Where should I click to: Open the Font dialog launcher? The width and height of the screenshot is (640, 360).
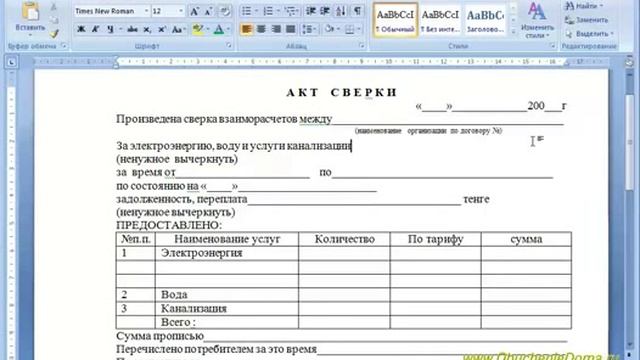pos(229,46)
